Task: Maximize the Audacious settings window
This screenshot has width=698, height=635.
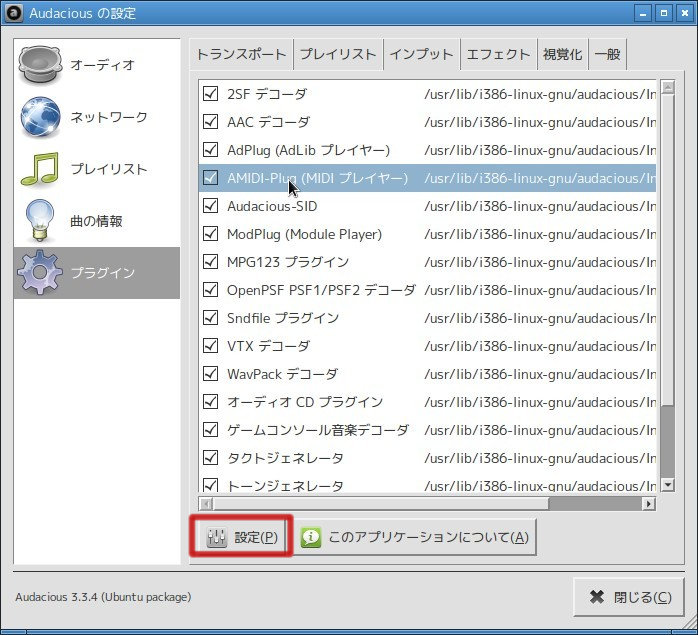Action: click(664, 13)
